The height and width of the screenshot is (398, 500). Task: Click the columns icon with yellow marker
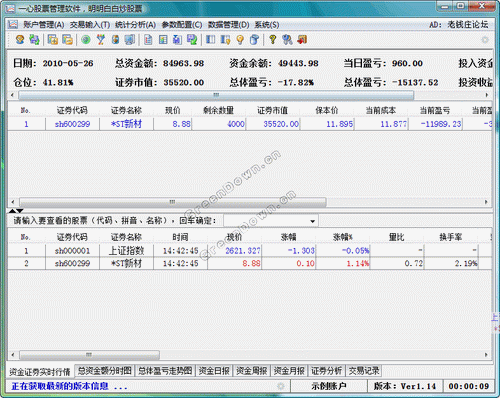pos(225,40)
